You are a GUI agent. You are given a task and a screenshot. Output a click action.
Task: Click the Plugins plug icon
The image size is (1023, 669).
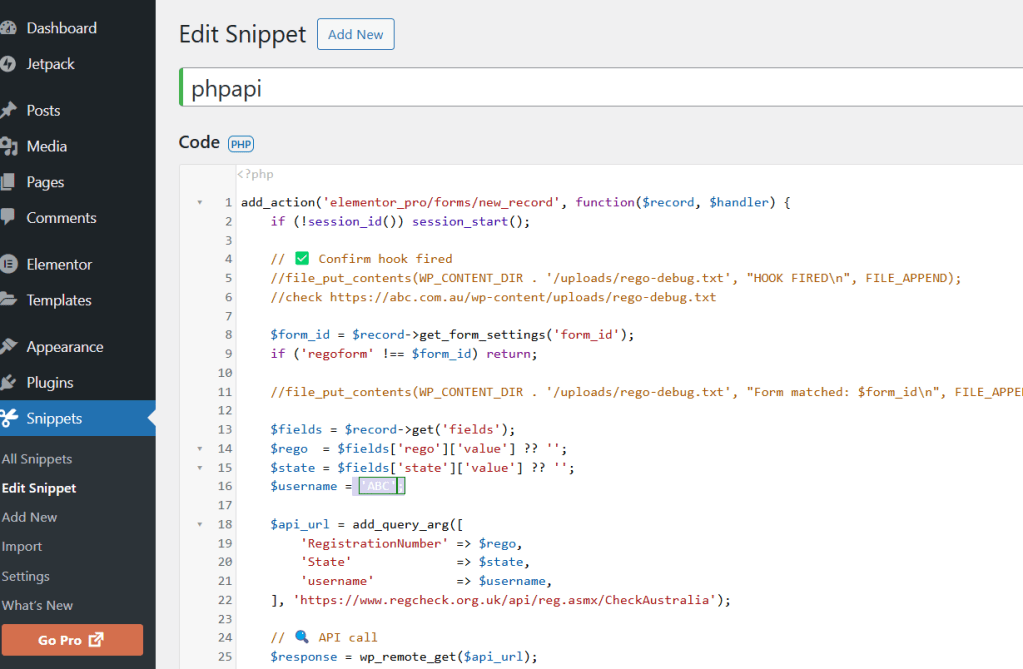tap(8, 382)
